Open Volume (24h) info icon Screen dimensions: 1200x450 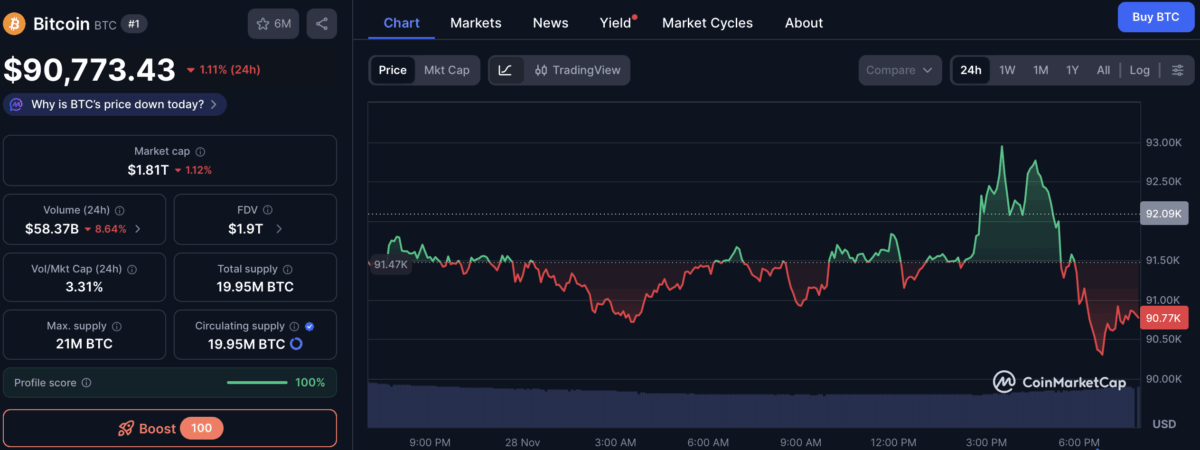[x=120, y=211]
